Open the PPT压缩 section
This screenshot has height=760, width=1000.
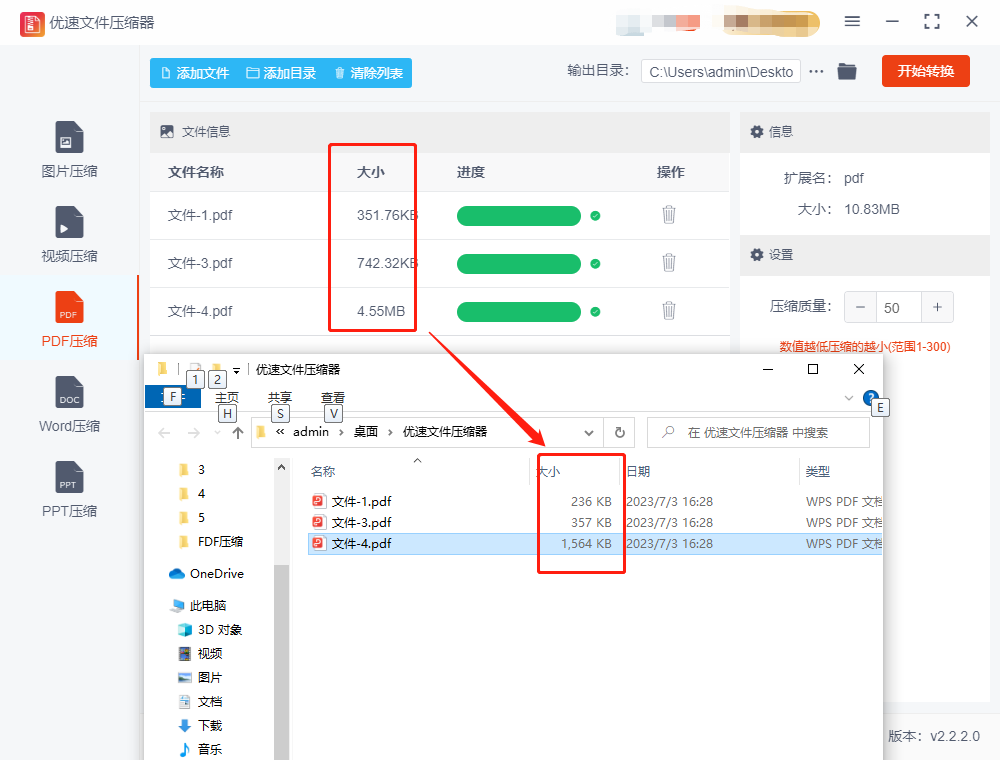(69, 489)
